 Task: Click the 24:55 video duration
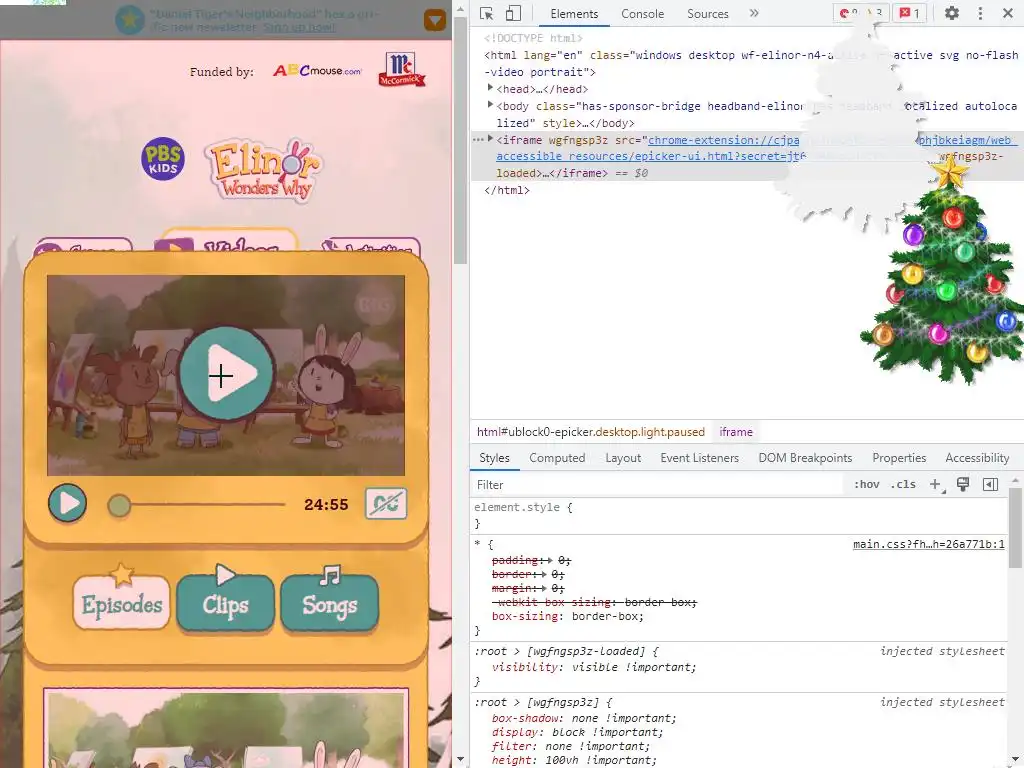pyautogui.click(x=326, y=505)
